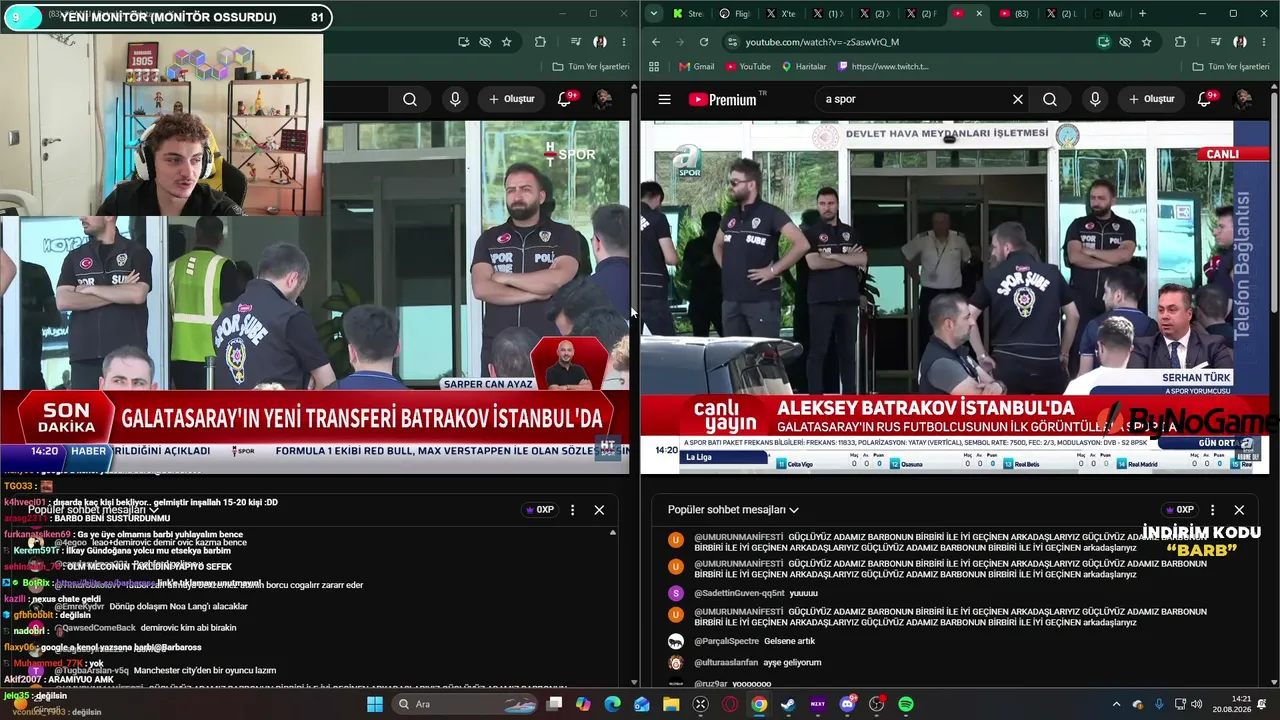Expand 'Popüler sohbet mesajları' dropdown in right window
Image resolution: width=1280 pixels, height=720 pixels.
click(x=733, y=510)
